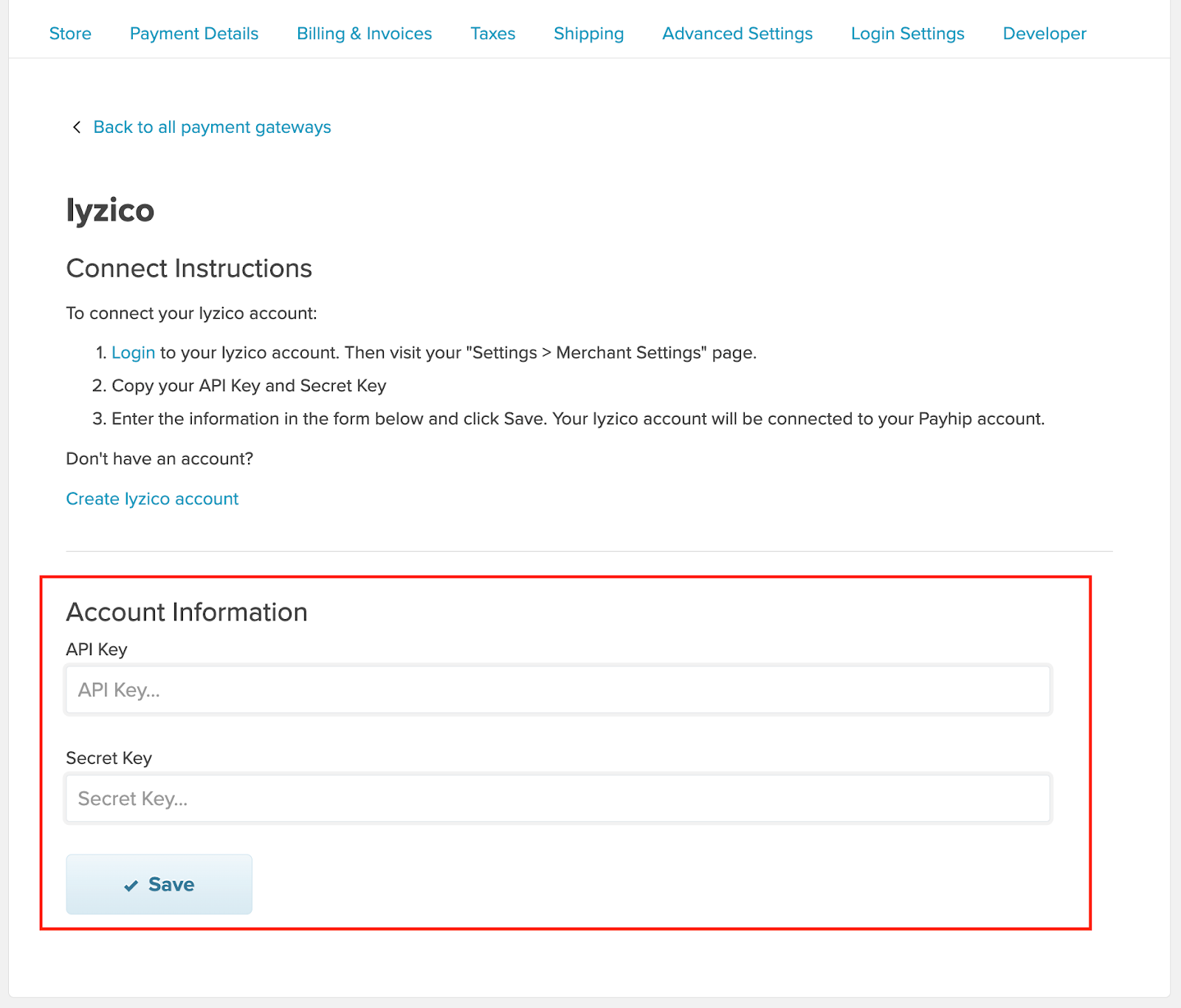Switch to Payment Details tab
Viewport: 1181px width, 1008px height.
(x=194, y=34)
